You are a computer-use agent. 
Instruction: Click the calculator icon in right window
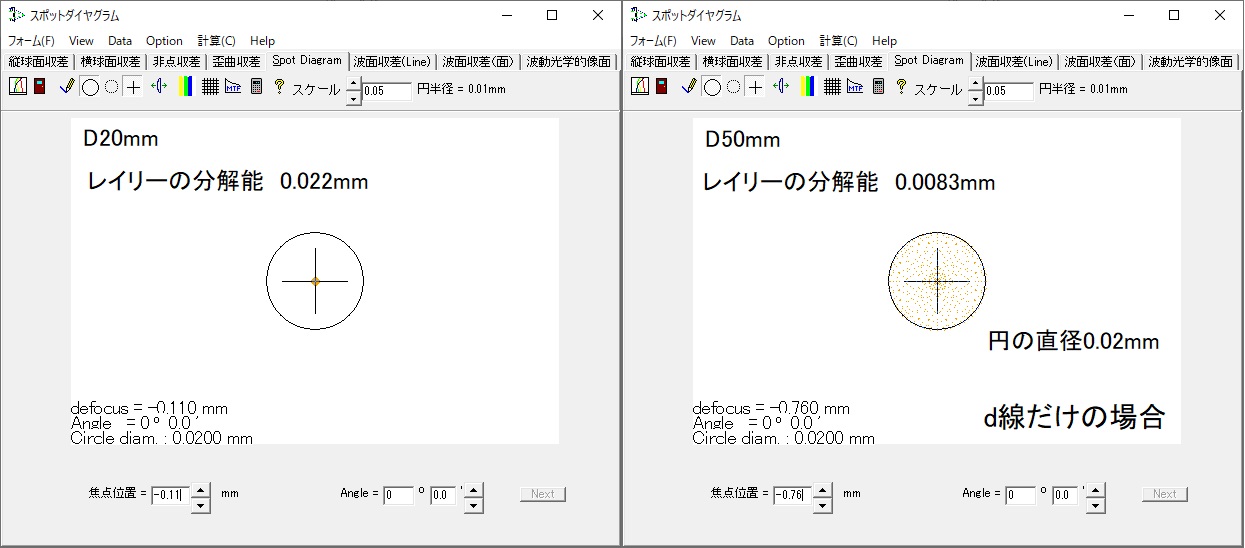click(879, 86)
